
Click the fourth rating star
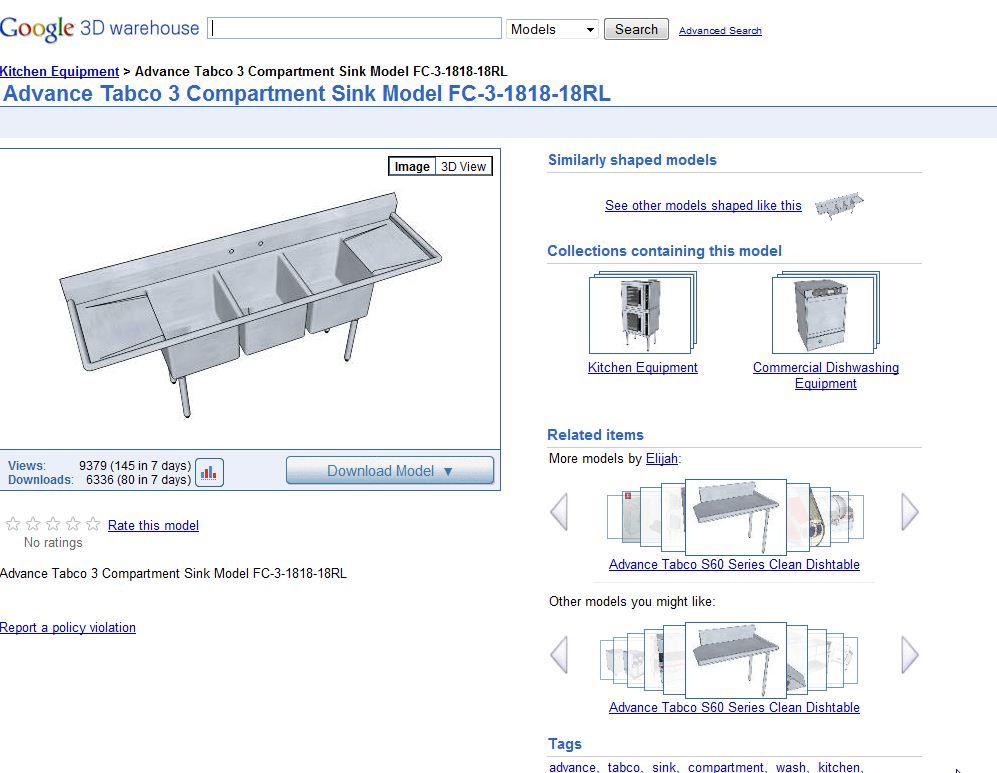coord(73,524)
